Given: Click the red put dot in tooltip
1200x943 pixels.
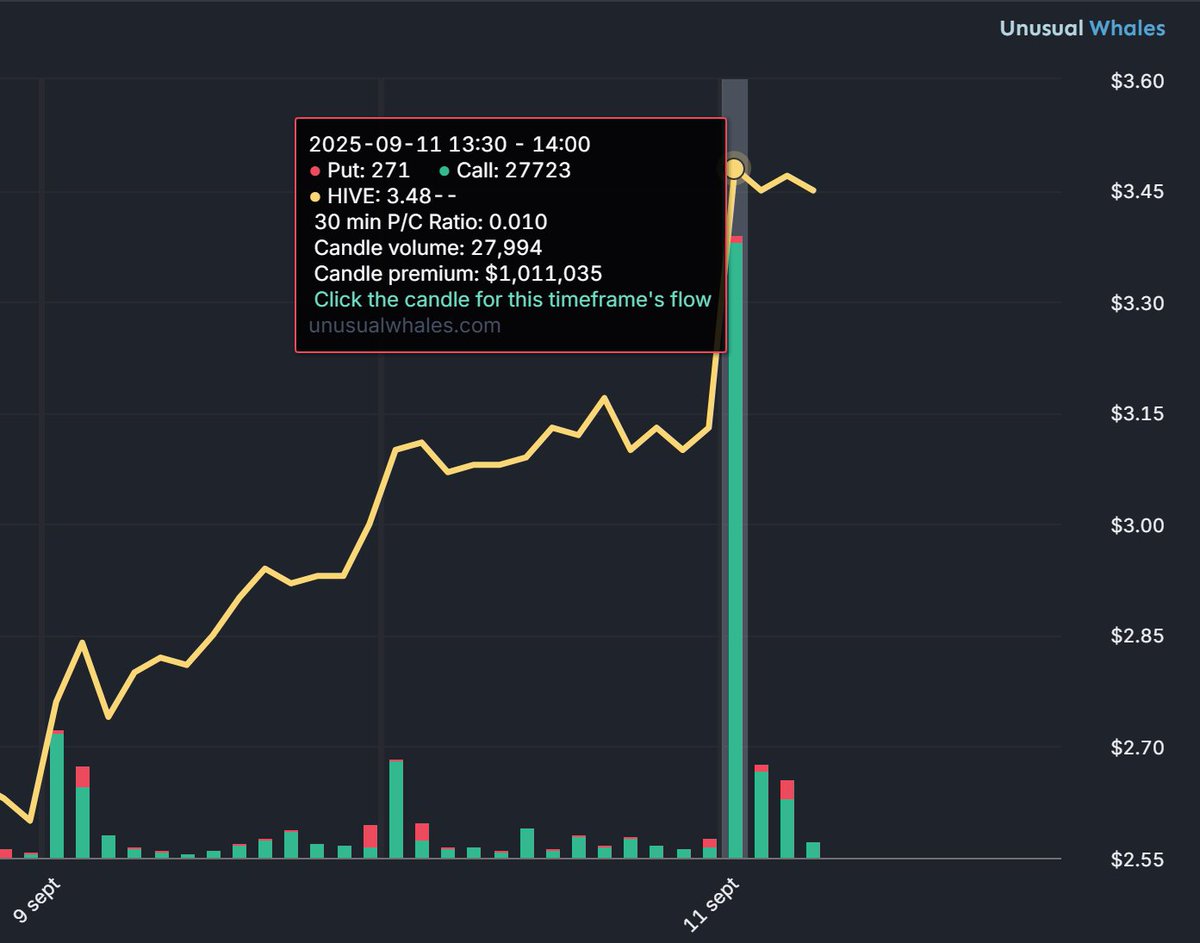Looking at the screenshot, I should 314,171.
